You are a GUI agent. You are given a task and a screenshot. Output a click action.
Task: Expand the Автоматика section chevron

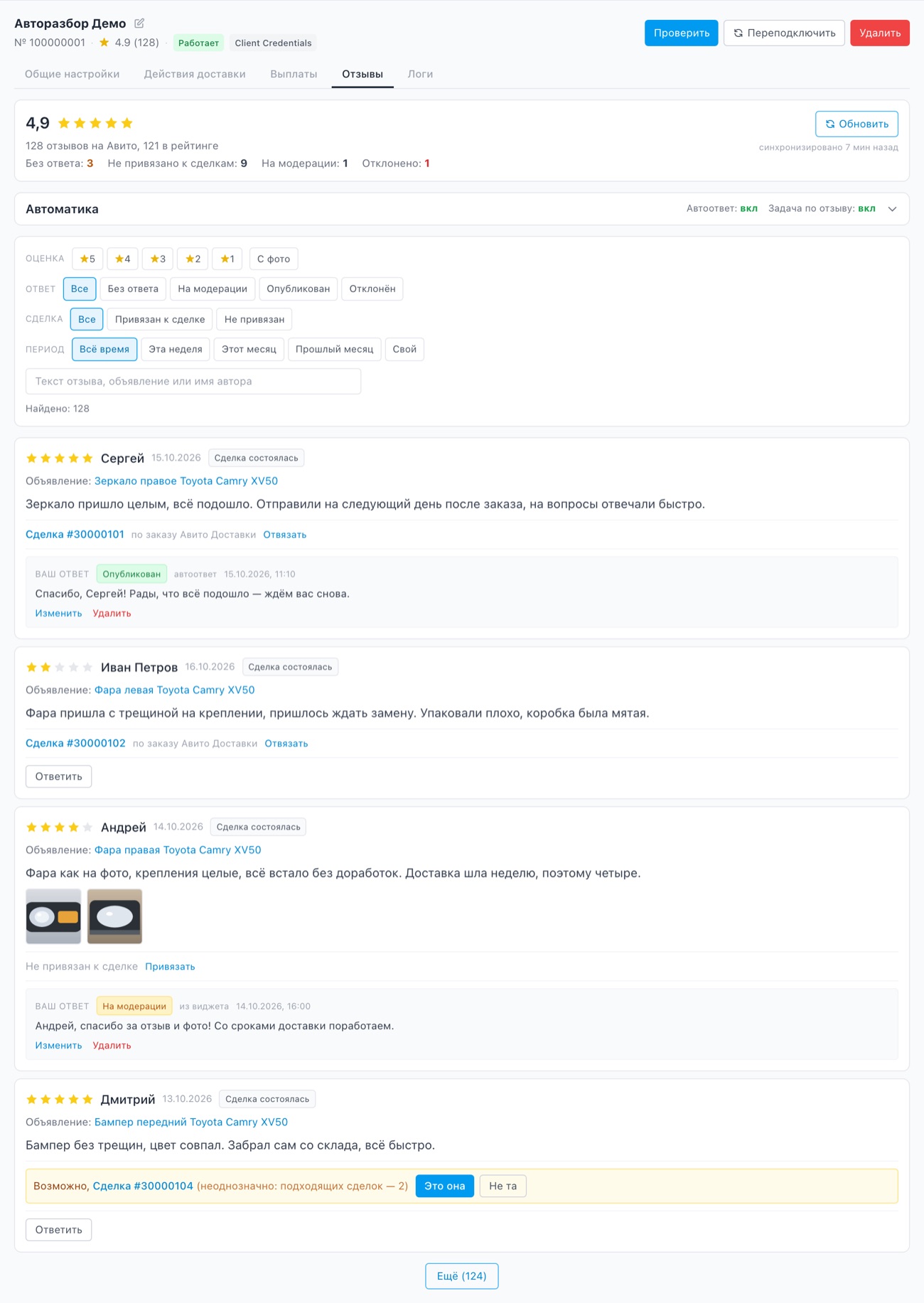[893, 209]
